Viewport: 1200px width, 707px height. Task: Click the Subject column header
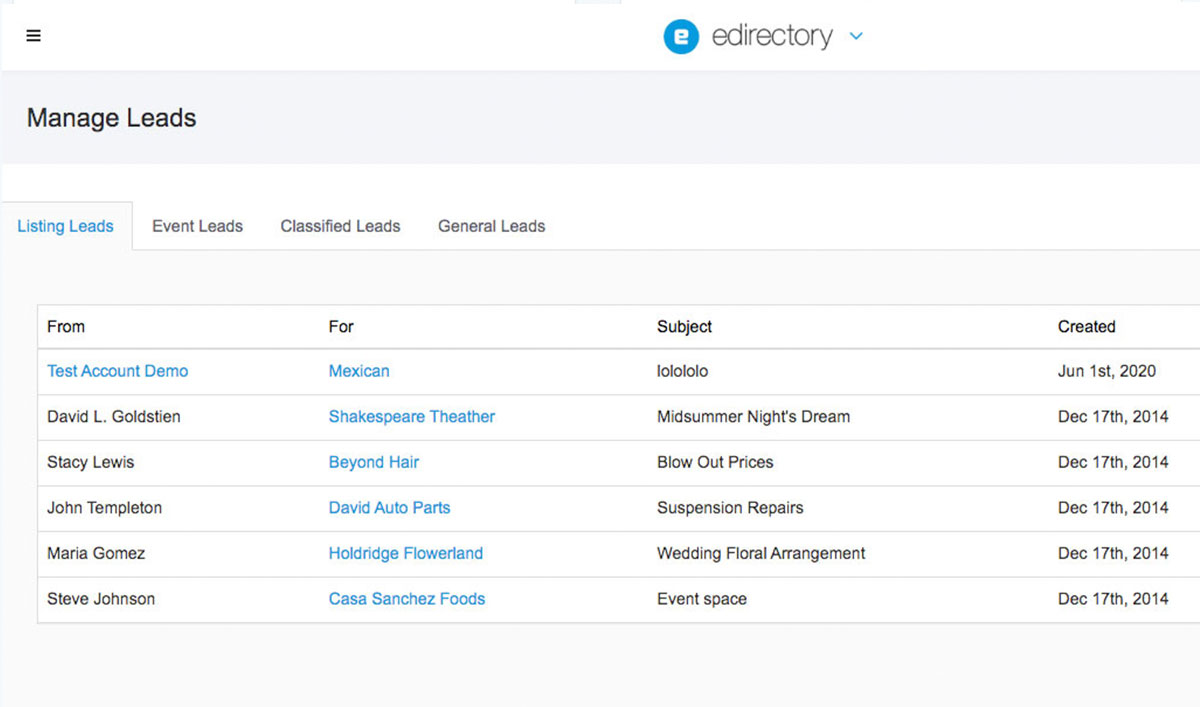684,327
